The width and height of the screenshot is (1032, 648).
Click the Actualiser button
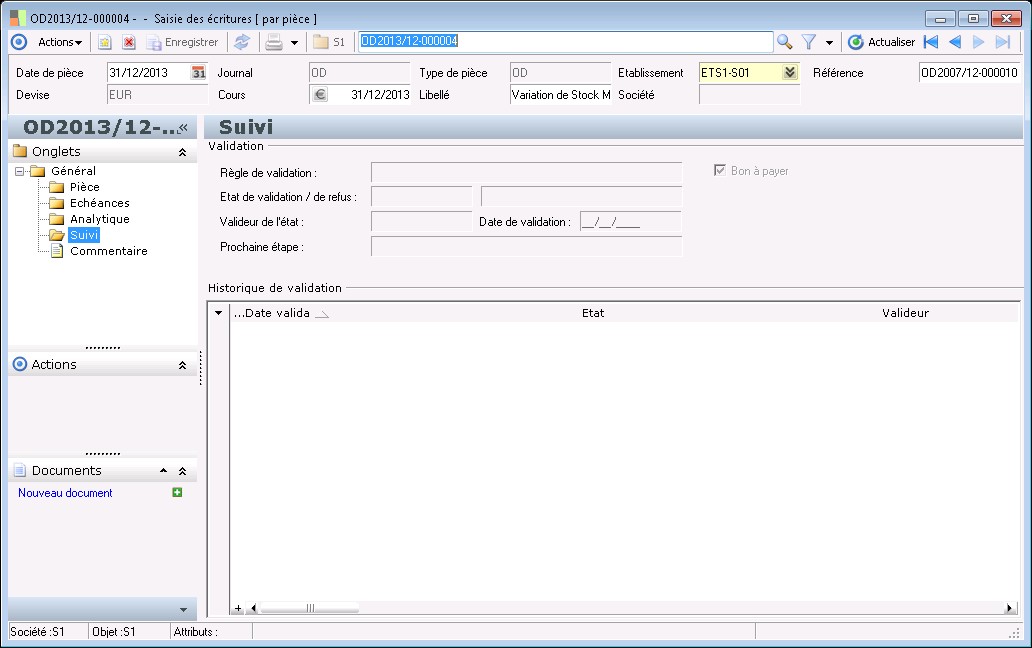pyautogui.click(x=881, y=42)
